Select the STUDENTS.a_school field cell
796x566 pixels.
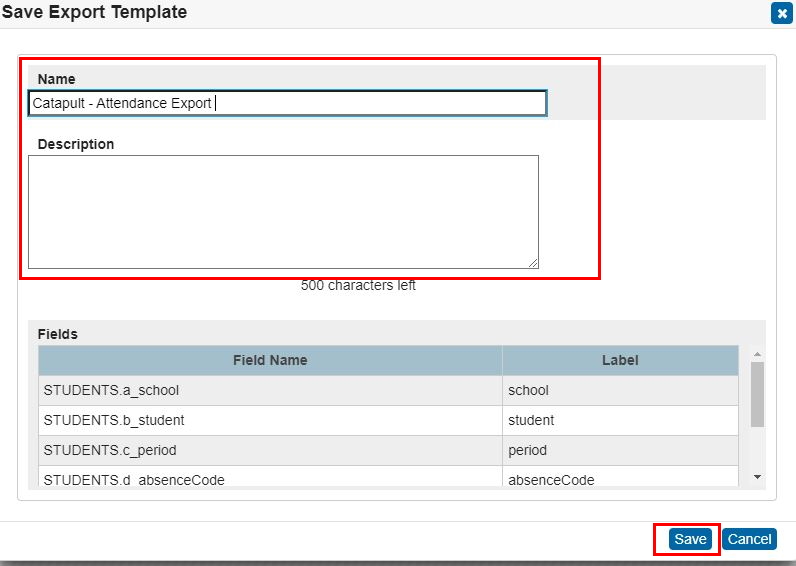coord(270,390)
